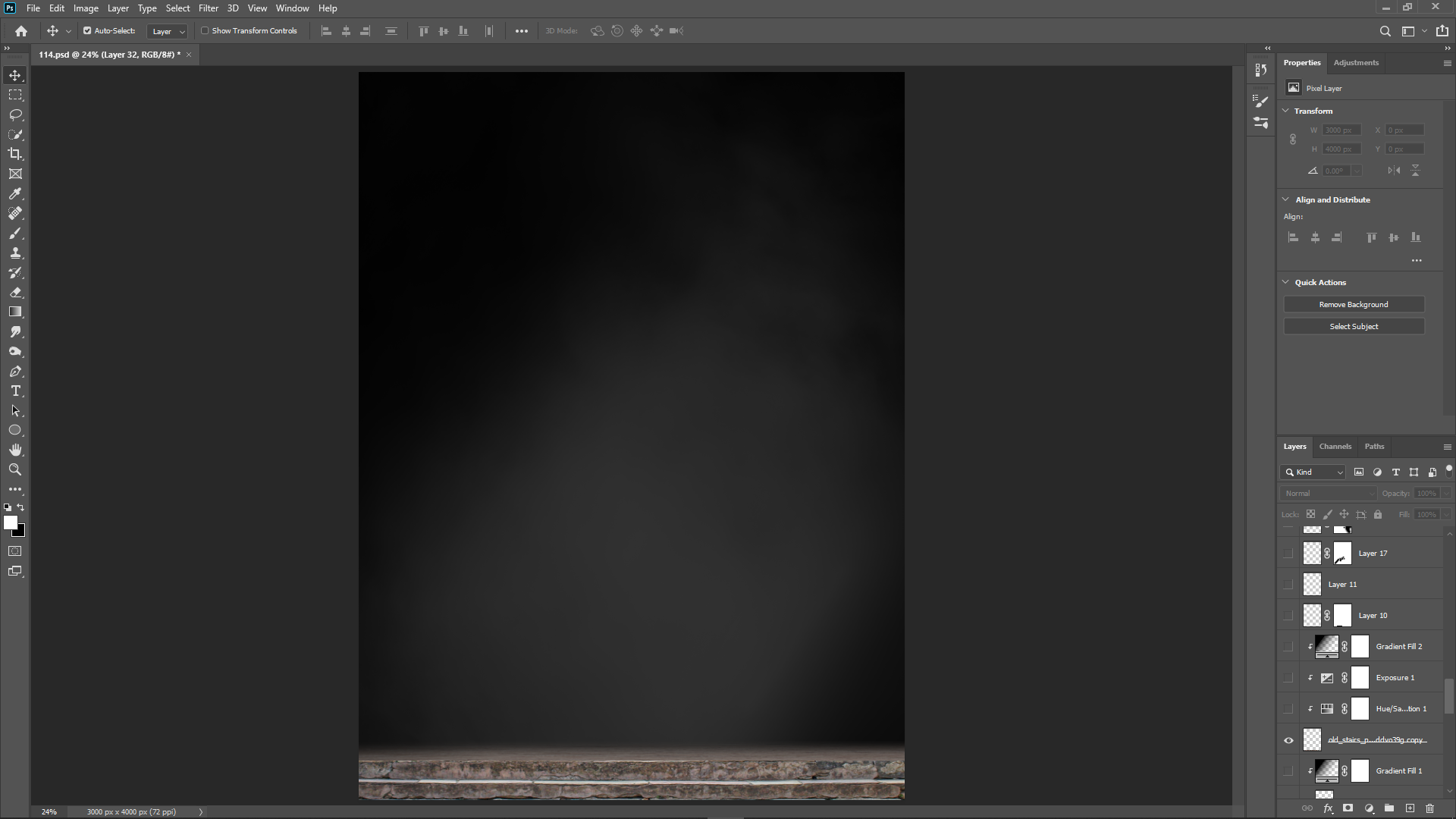The height and width of the screenshot is (819, 1456).
Task: Select the Layer 11 thumbnail
Action: point(1312,585)
